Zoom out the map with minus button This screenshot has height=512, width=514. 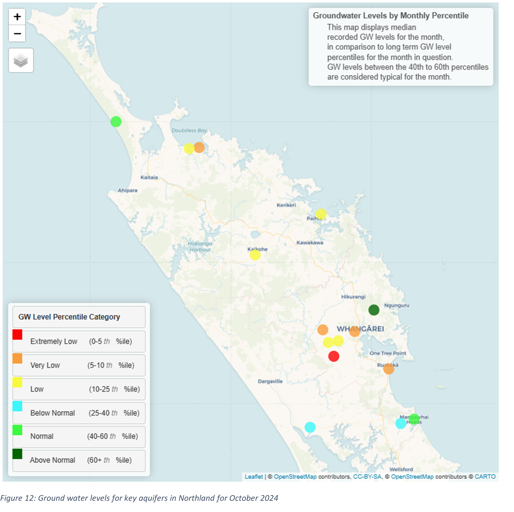pyautogui.click(x=17, y=33)
